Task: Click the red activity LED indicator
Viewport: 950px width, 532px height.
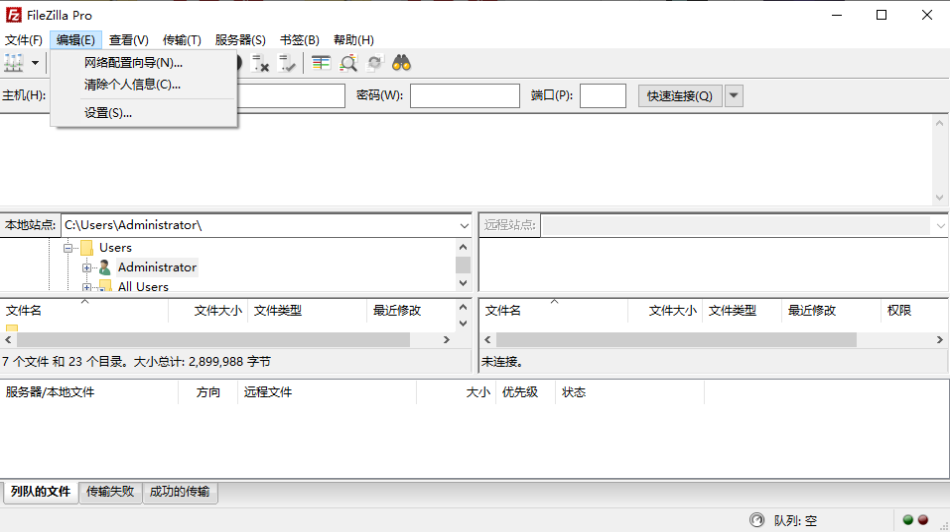Action: pyautogui.click(x=923, y=519)
